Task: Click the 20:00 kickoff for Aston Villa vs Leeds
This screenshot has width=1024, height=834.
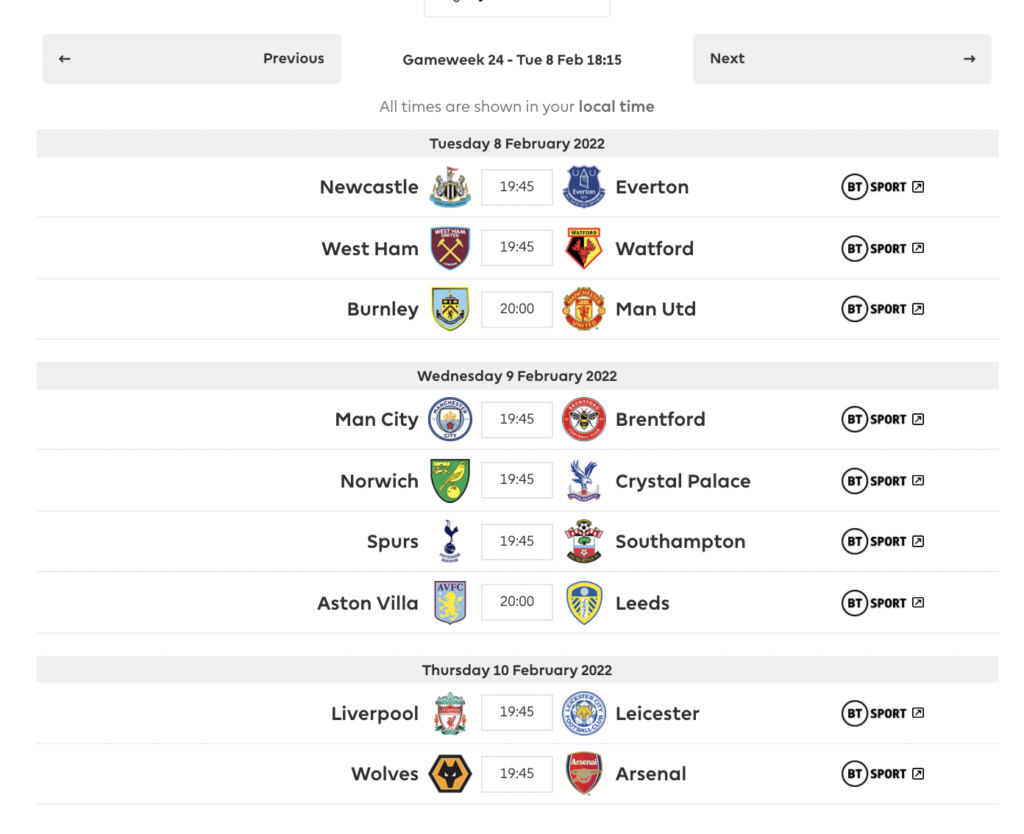Action: pyautogui.click(x=517, y=601)
